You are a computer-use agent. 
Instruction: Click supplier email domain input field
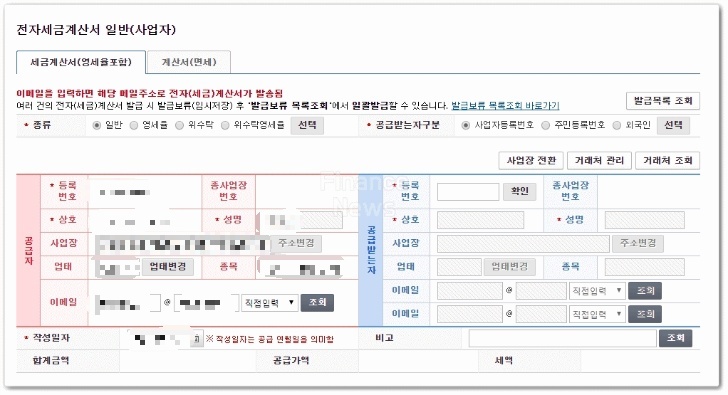pos(206,303)
